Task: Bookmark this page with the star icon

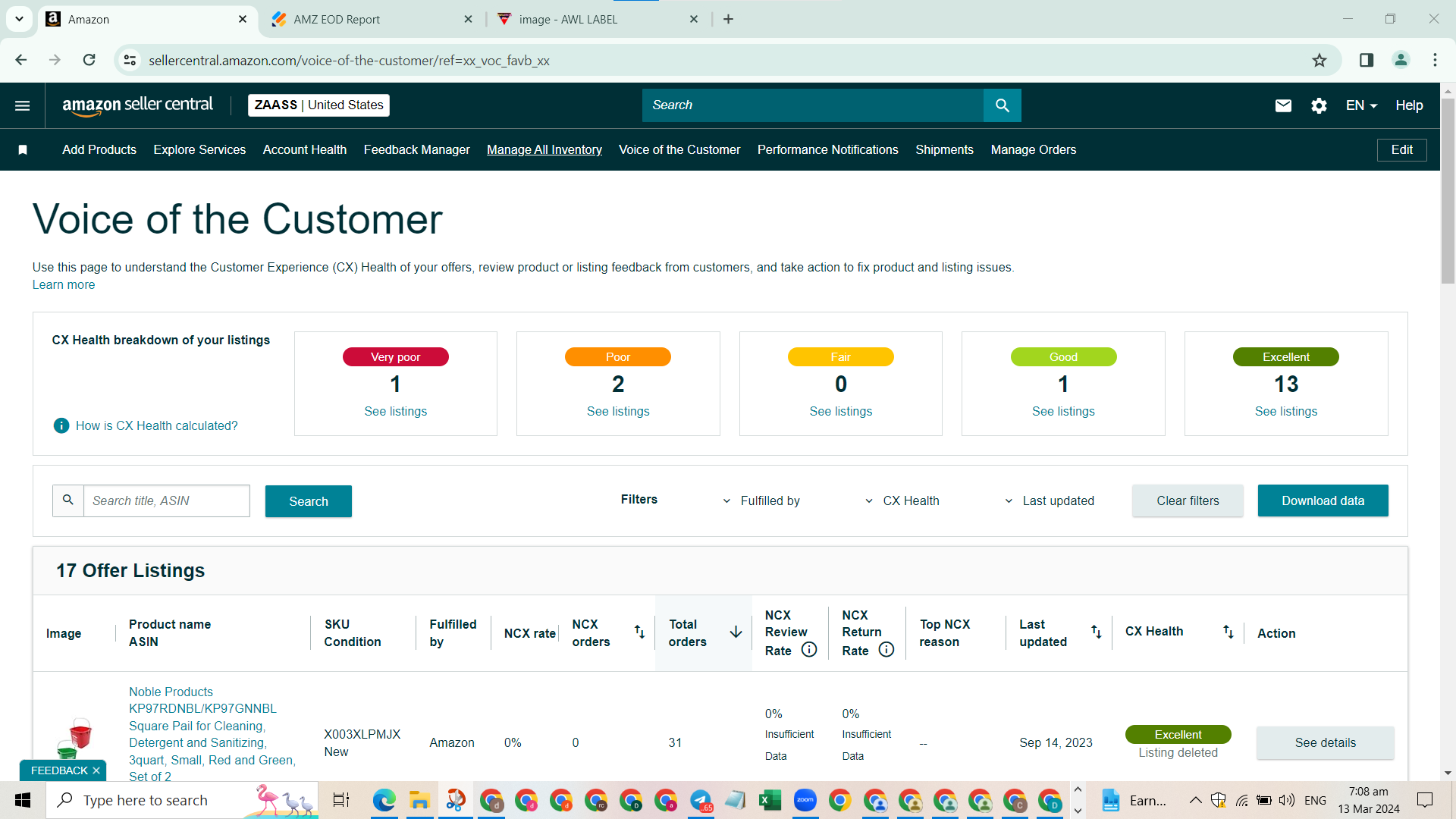Action: click(x=1319, y=60)
